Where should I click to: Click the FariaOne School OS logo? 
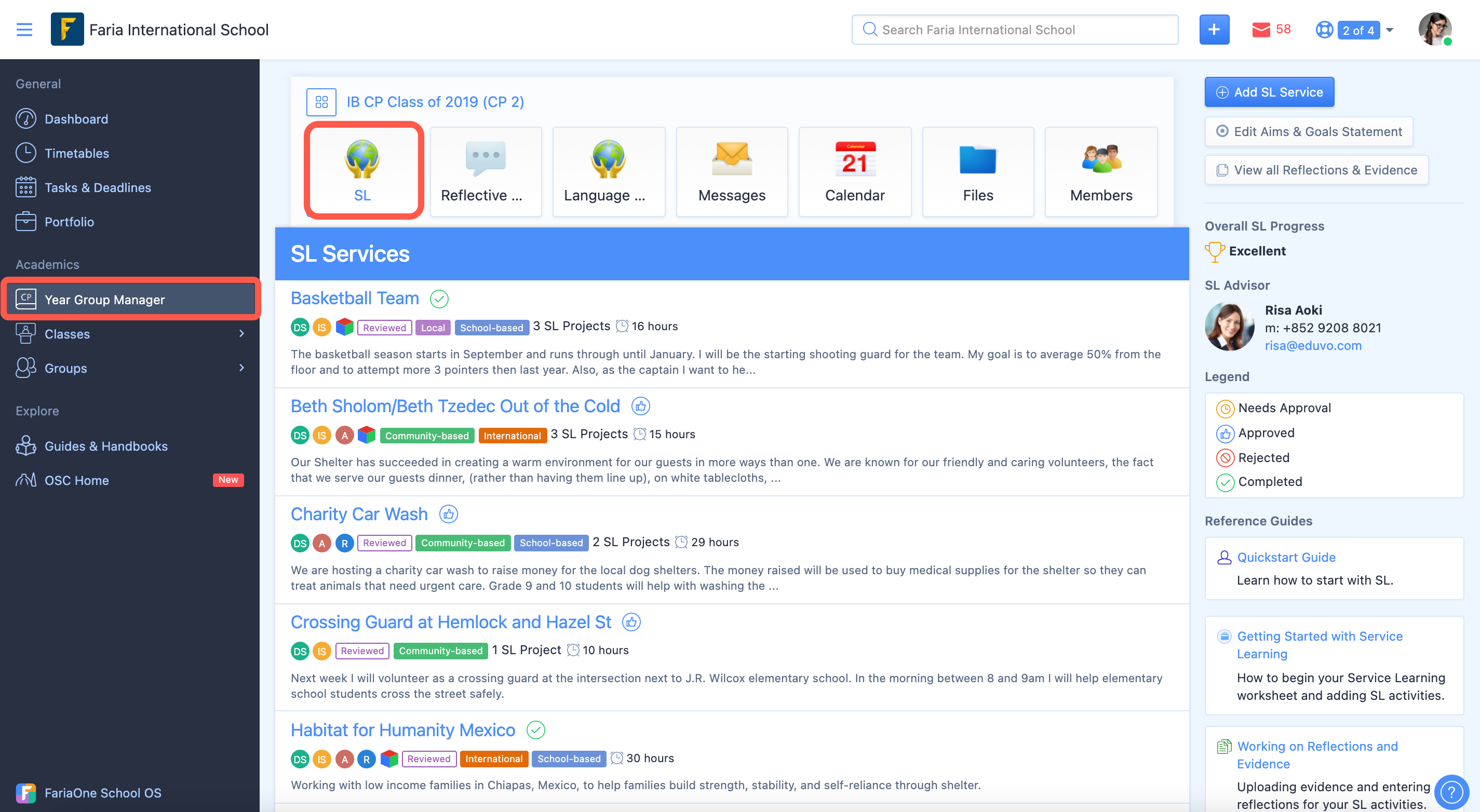pyautogui.click(x=26, y=792)
